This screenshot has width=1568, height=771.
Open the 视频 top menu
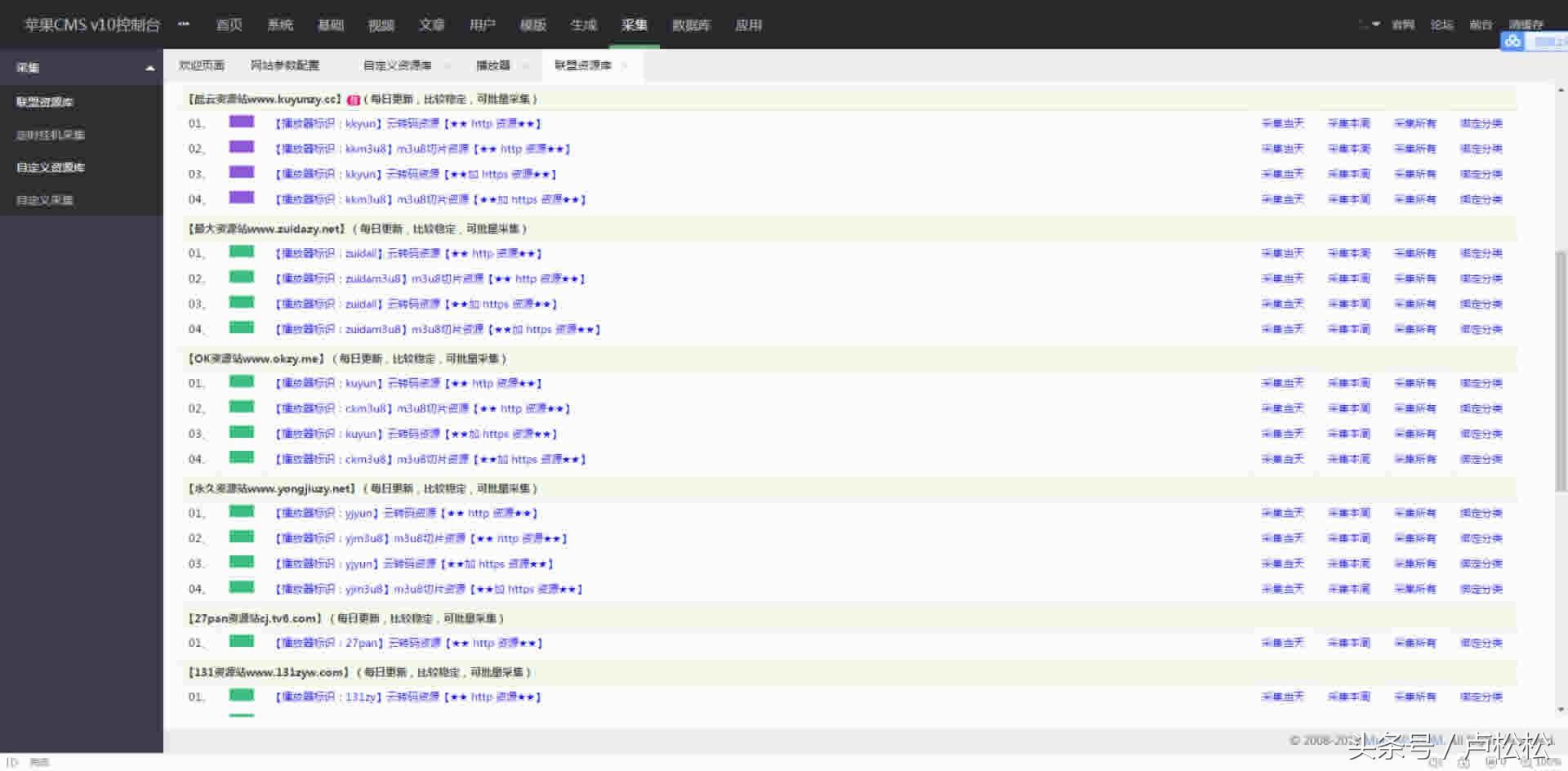click(381, 25)
